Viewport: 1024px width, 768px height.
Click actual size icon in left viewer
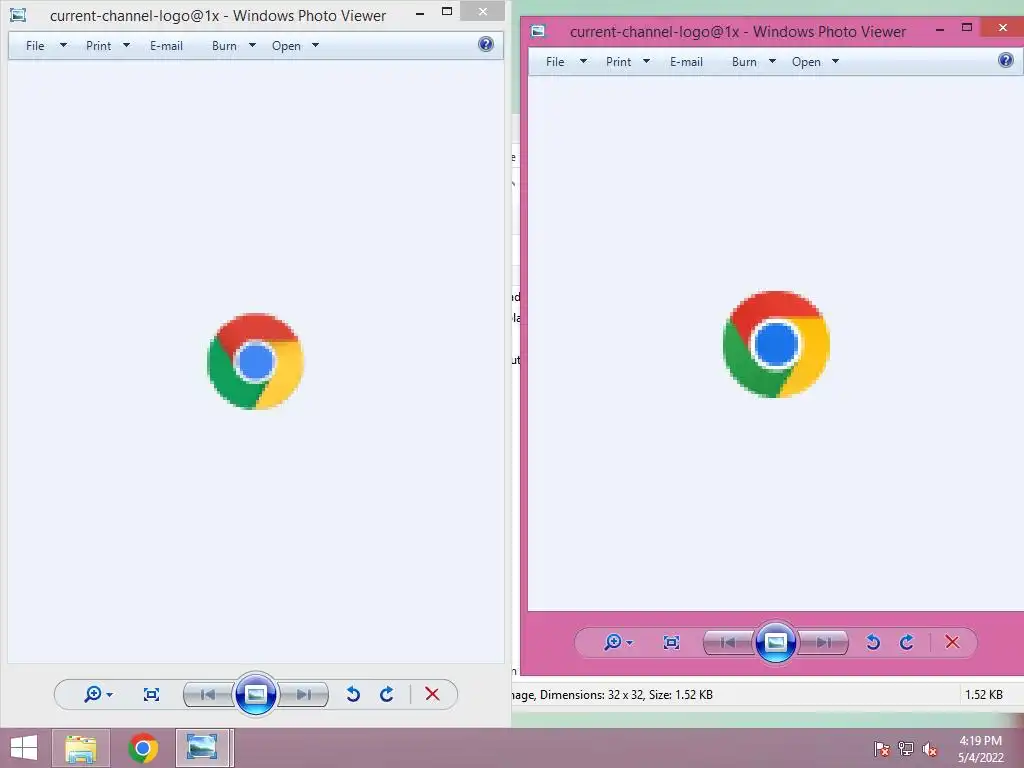point(152,694)
